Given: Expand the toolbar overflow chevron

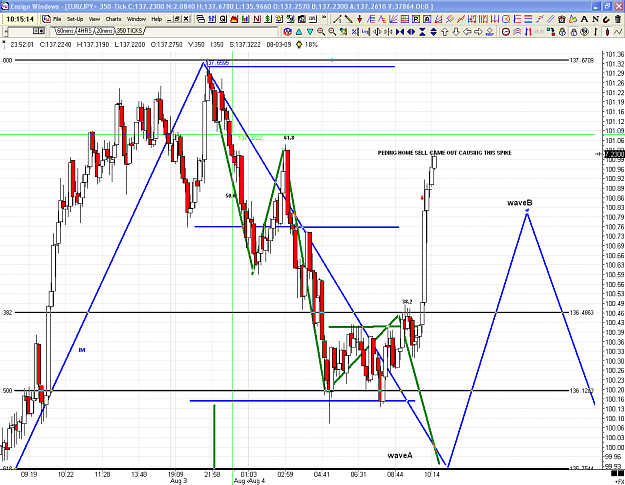Looking at the screenshot, I should [324, 17].
